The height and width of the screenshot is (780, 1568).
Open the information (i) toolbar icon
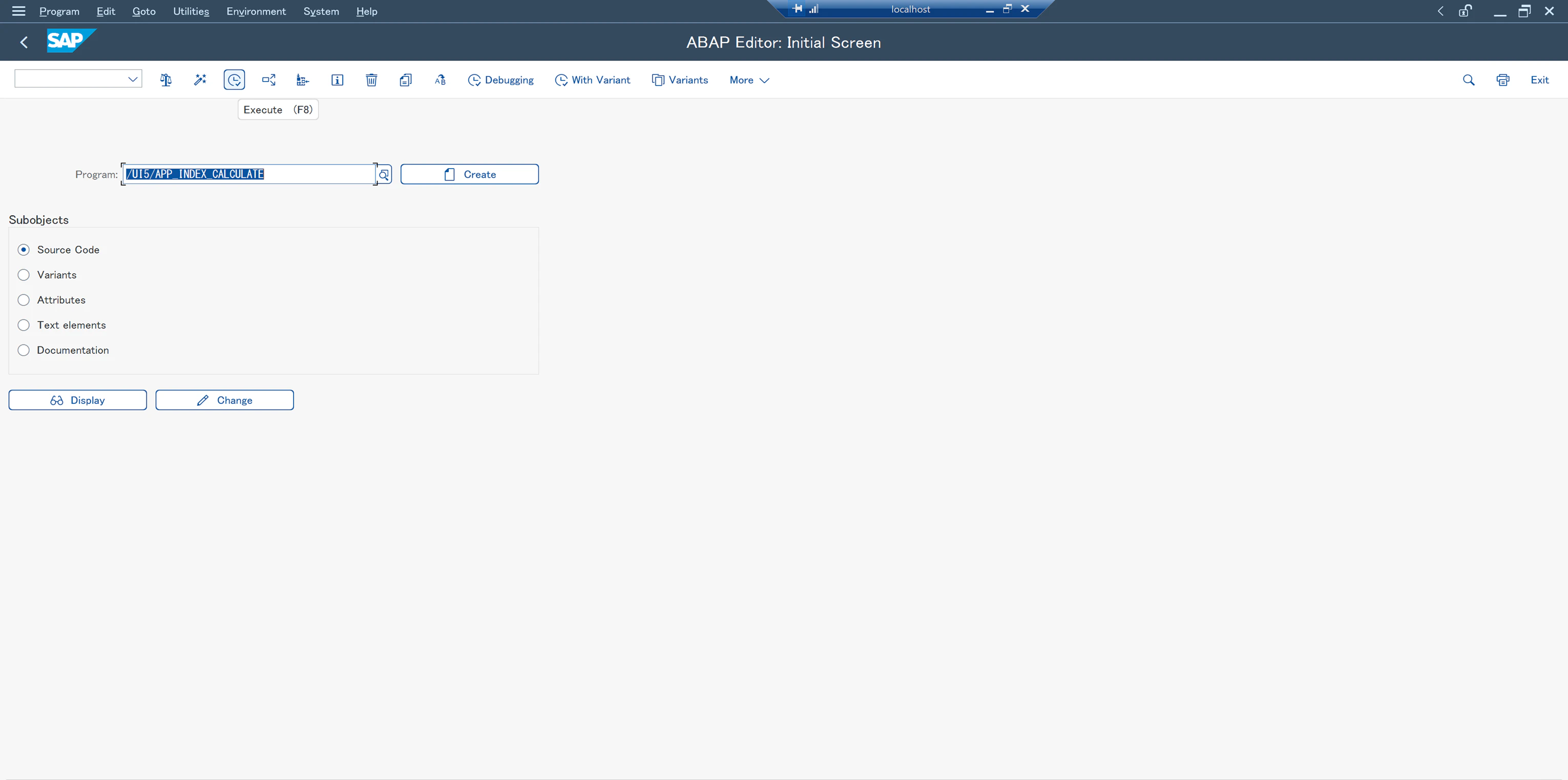point(337,80)
